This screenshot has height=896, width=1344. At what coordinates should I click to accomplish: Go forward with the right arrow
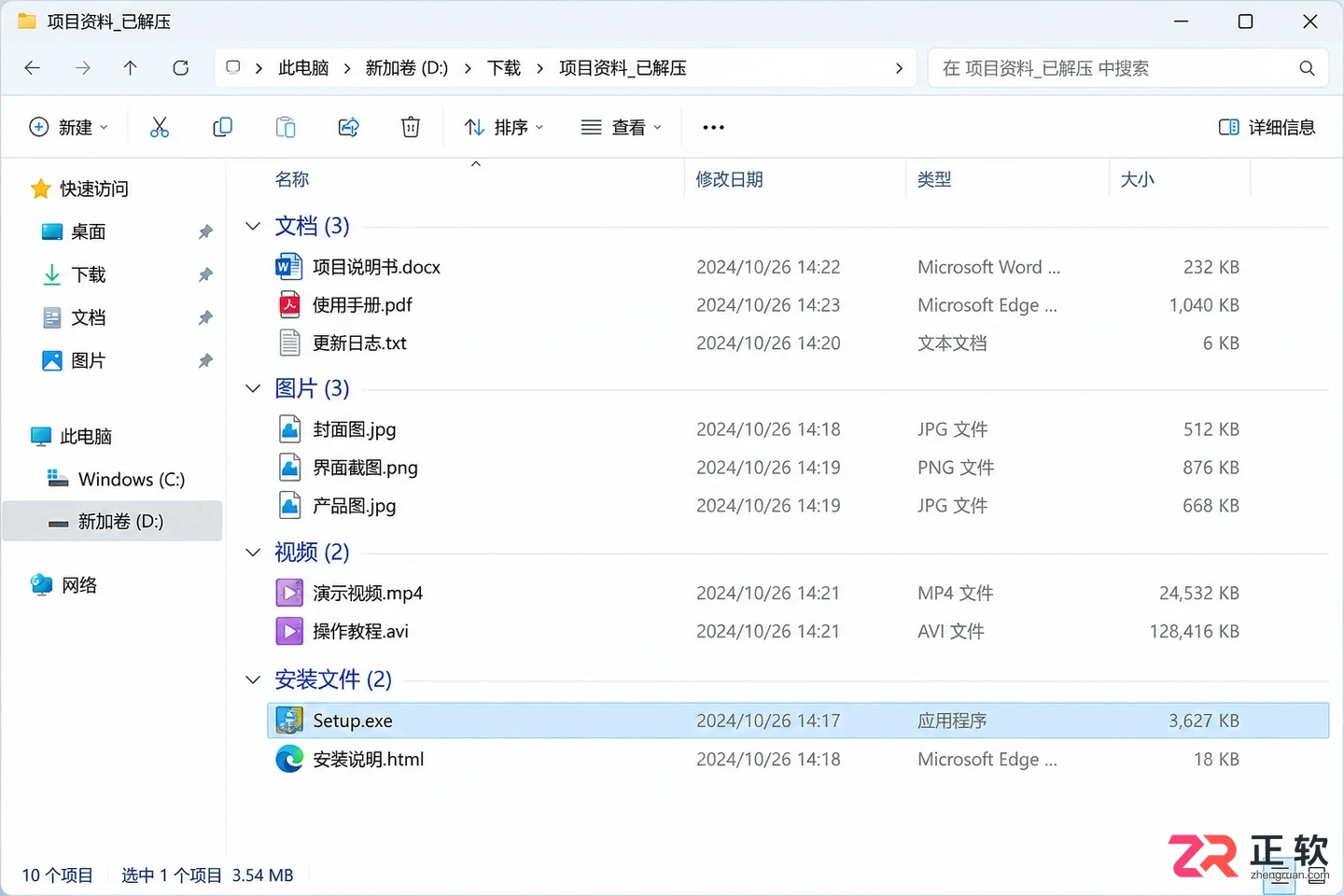tap(83, 68)
